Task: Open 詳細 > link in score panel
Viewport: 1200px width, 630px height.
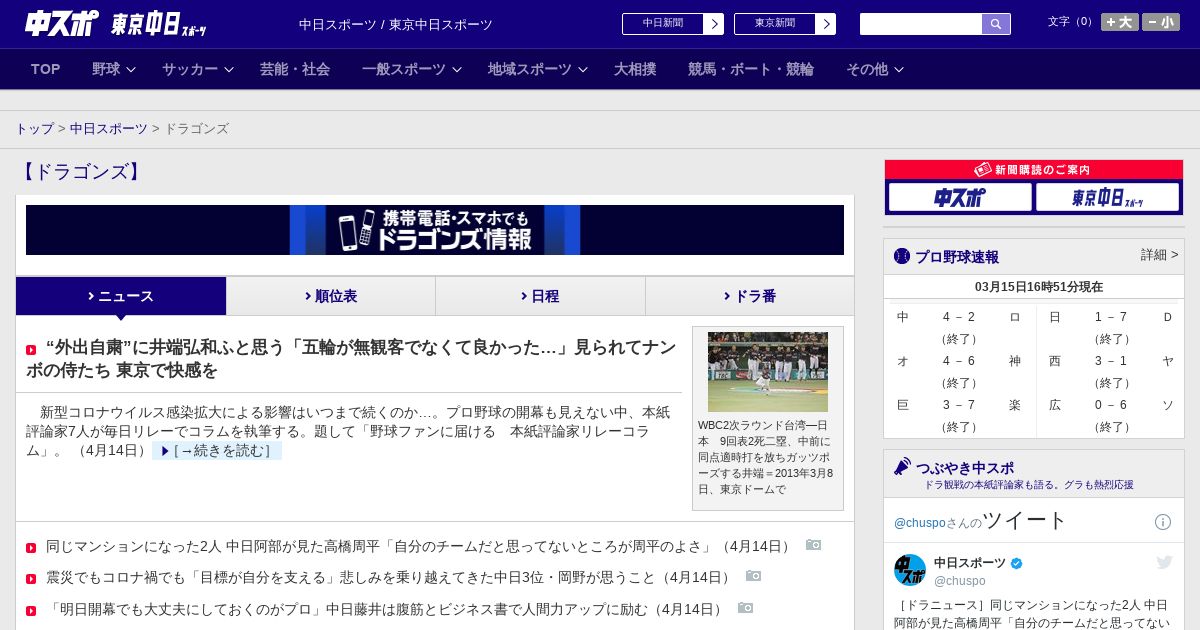Action: click(x=1159, y=255)
